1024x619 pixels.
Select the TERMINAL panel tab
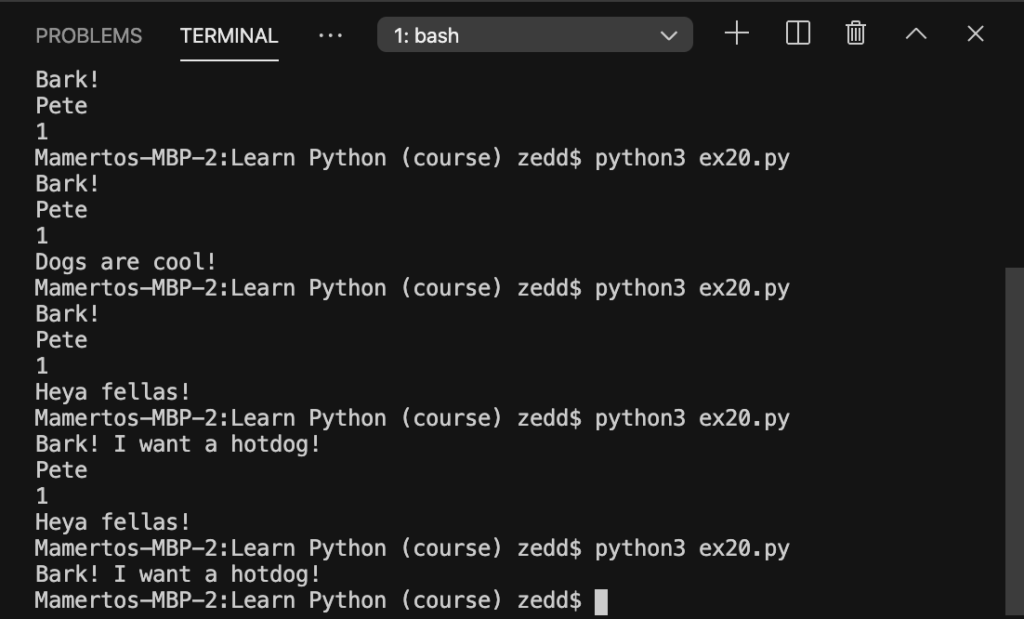(229, 35)
